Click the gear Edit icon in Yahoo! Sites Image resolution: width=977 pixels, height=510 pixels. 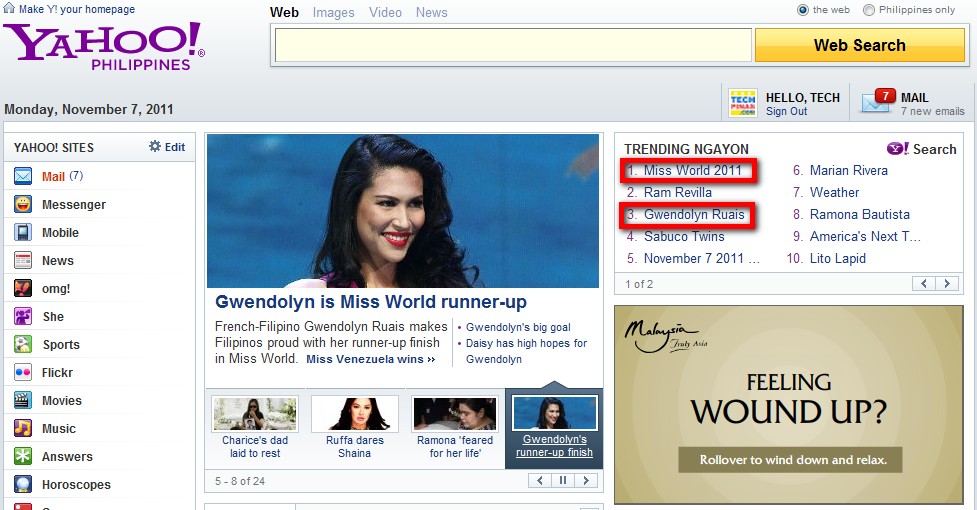pos(155,146)
